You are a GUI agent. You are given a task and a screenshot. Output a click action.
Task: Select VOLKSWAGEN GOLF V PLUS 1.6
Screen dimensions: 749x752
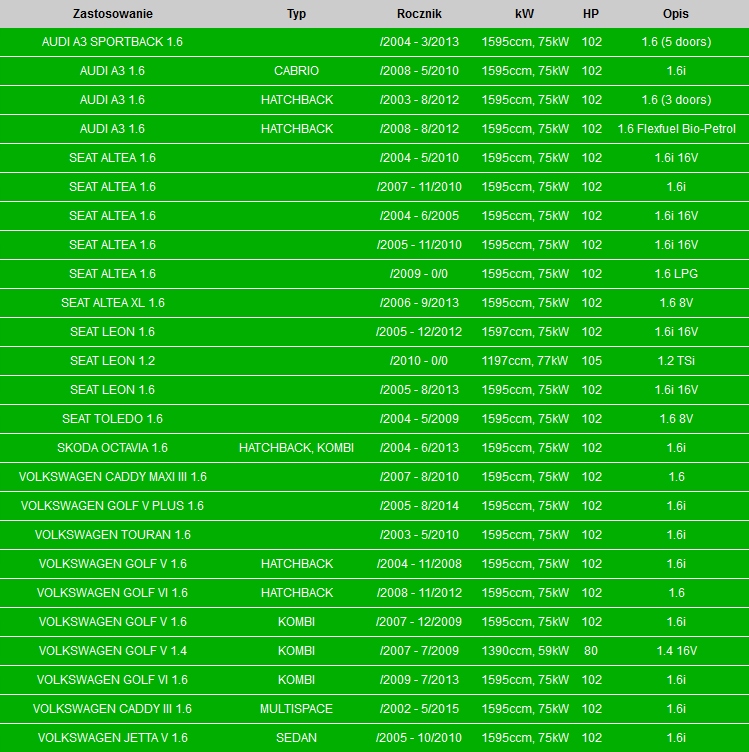113,506
